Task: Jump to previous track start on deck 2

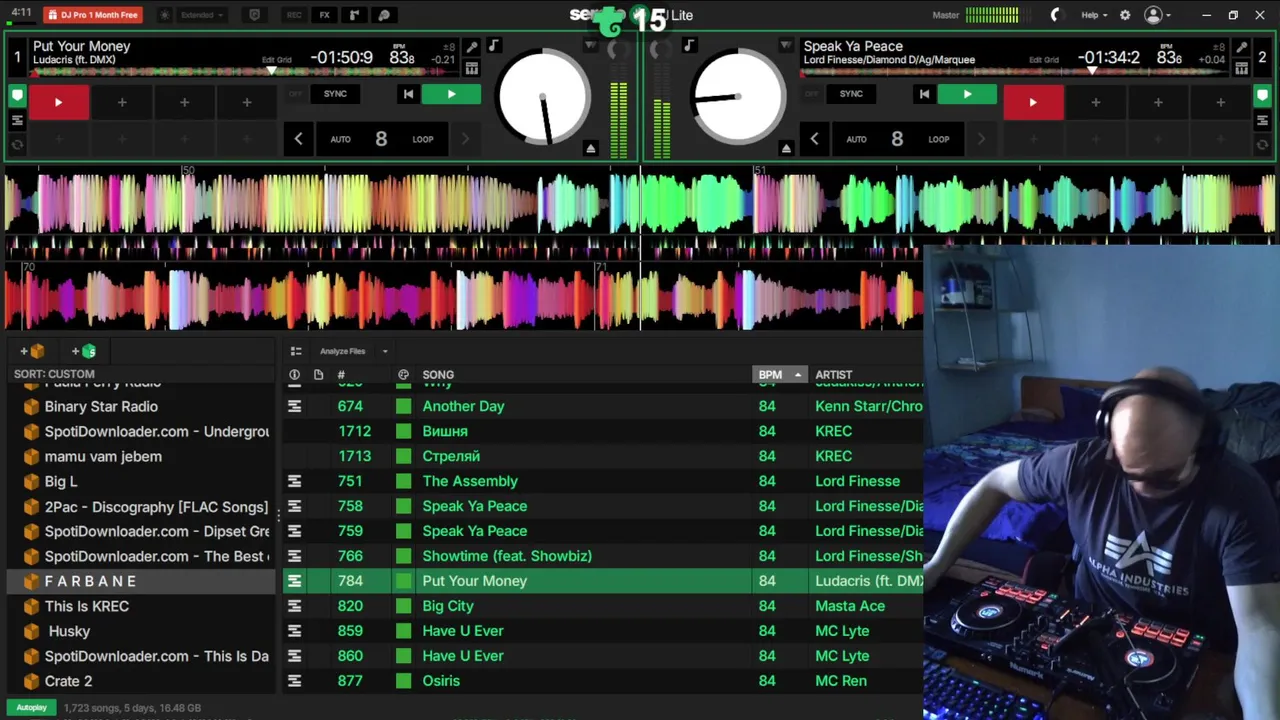Action: click(924, 94)
